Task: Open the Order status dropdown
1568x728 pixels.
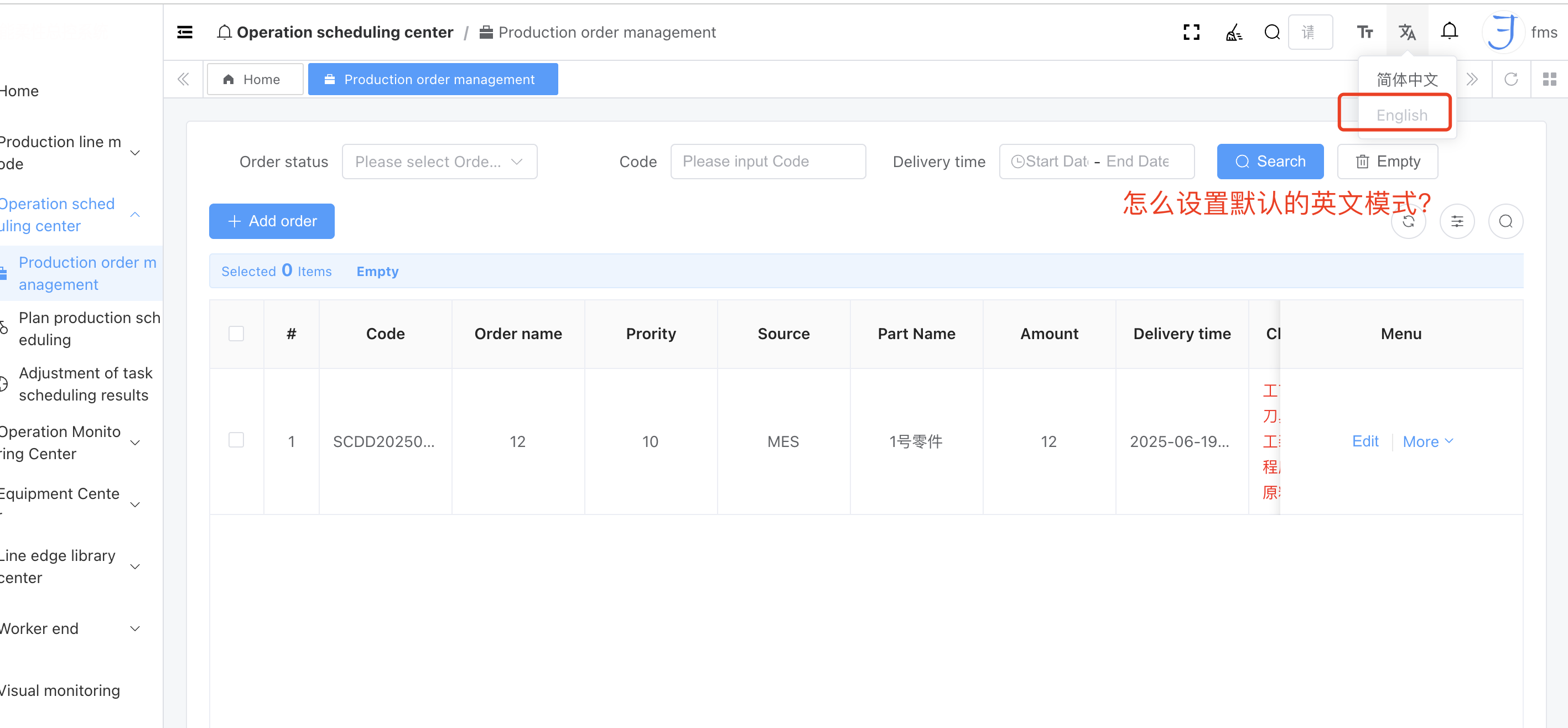Action: (x=439, y=162)
